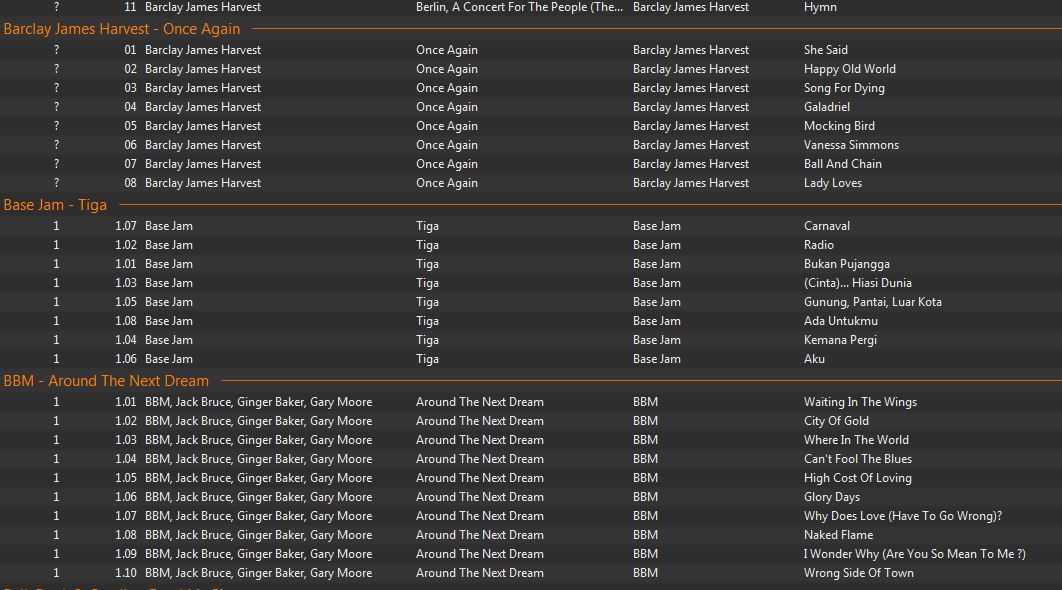This screenshot has height=590, width=1062.
Task: Click track number 05 in the Mocking Bird row
Action: coord(130,126)
